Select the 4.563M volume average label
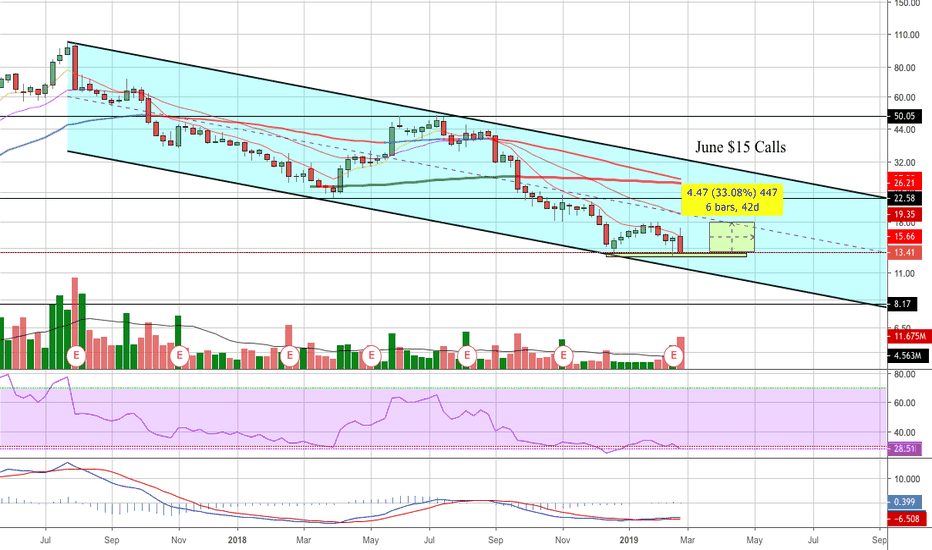932x550 pixels. 908,356
